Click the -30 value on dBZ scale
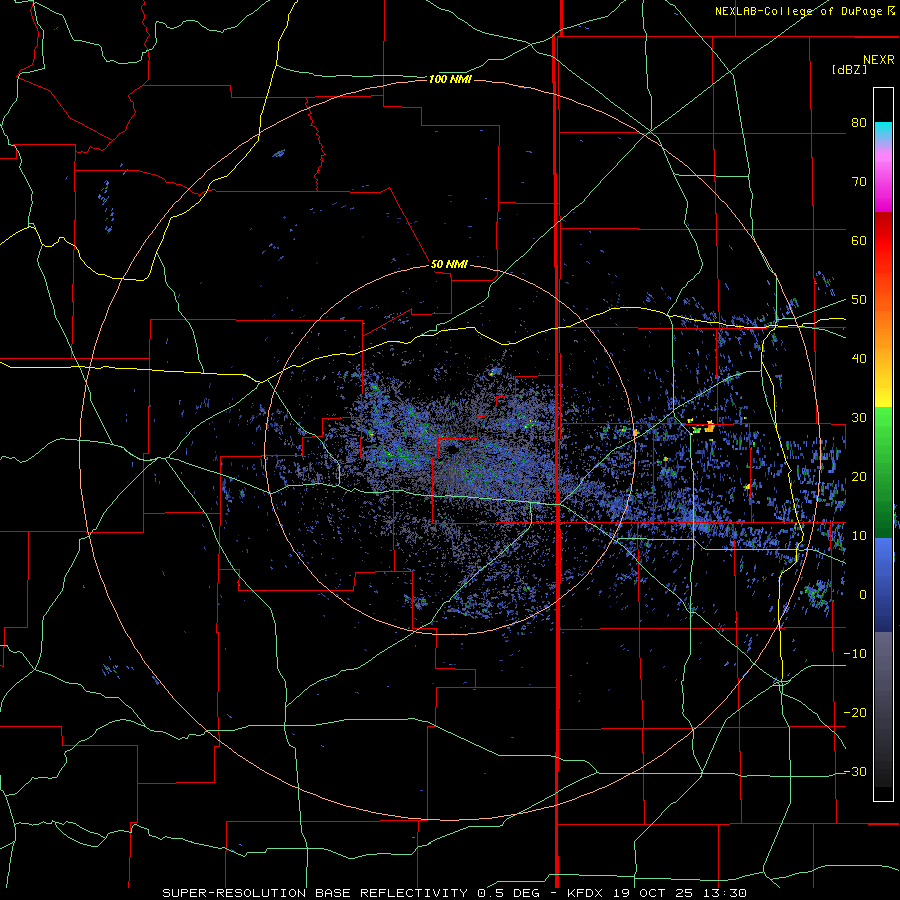 click(855, 772)
